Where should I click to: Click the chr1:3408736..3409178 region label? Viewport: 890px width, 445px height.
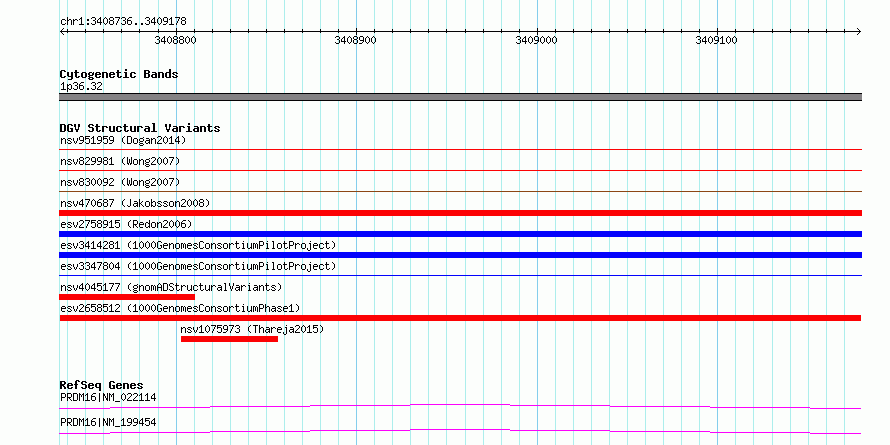click(x=123, y=22)
